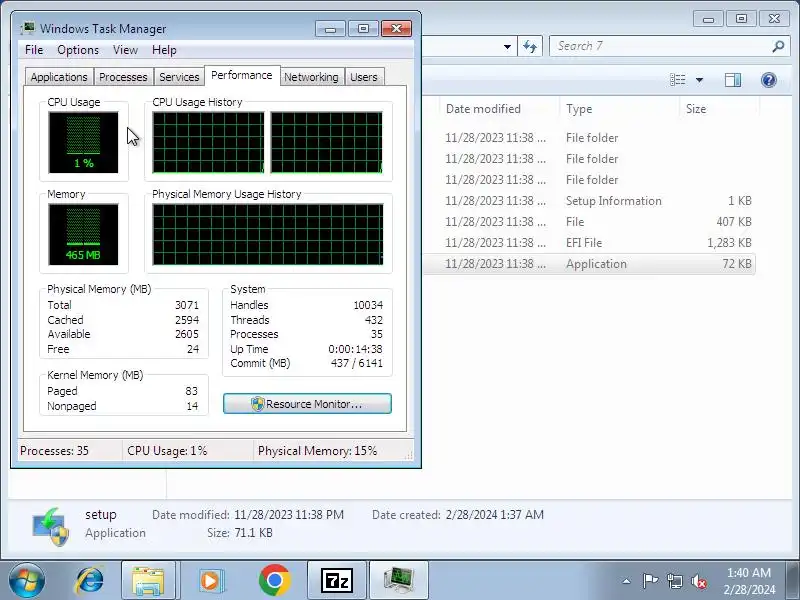Open Windows Media Player from taskbar

click(211, 581)
